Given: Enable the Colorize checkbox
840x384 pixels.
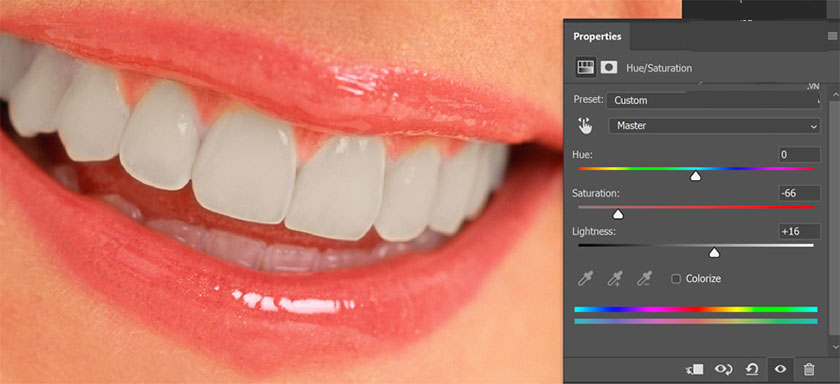Looking at the screenshot, I should tap(676, 278).
